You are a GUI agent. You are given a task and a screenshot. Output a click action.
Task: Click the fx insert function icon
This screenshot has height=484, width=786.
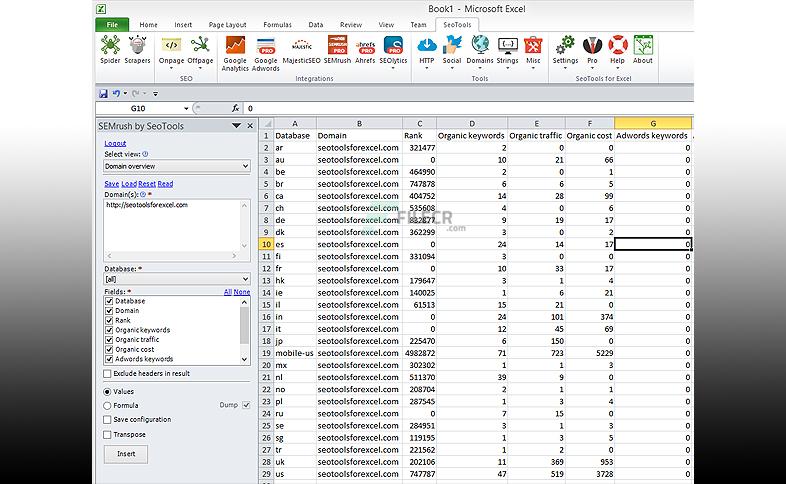pyautogui.click(x=235, y=108)
